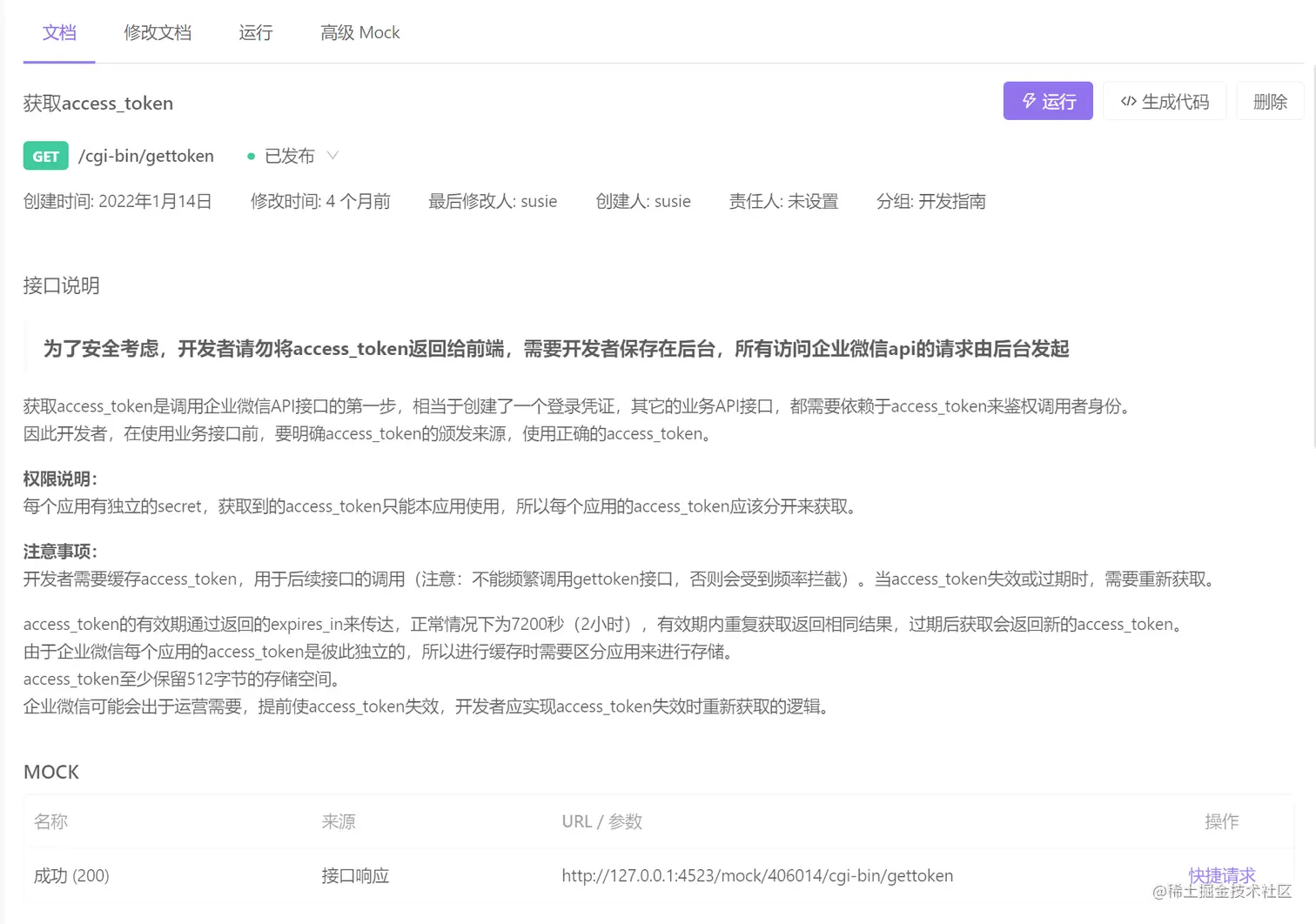The height and width of the screenshot is (924, 1316).
Task: Click the 删除 button to delete the API
Action: [1270, 101]
